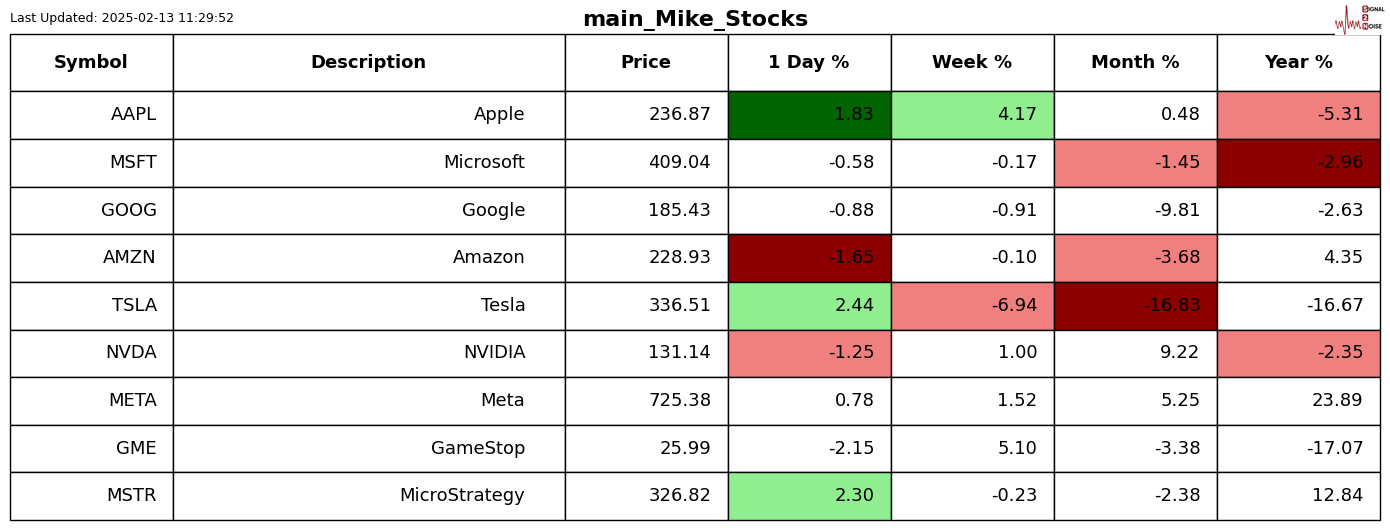
Task: Click the Signal 2 Noise logo
Action: coord(1359,18)
